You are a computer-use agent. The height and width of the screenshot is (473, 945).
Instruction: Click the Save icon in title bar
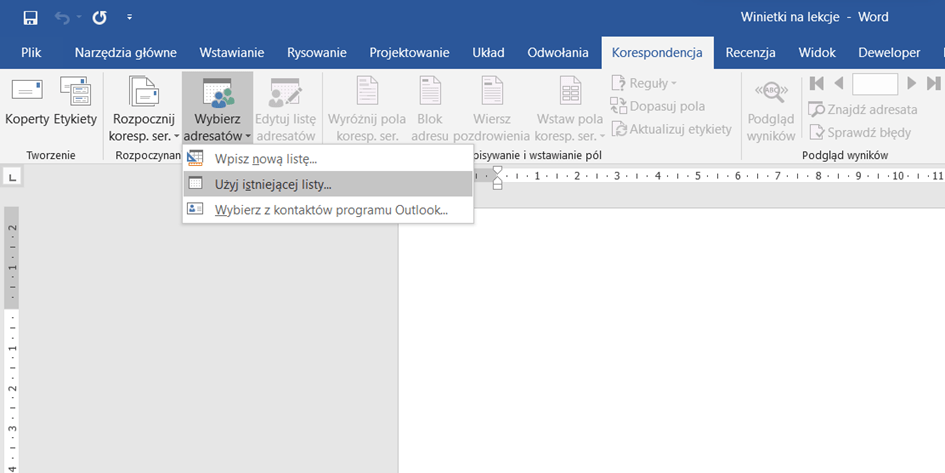pyautogui.click(x=30, y=18)
